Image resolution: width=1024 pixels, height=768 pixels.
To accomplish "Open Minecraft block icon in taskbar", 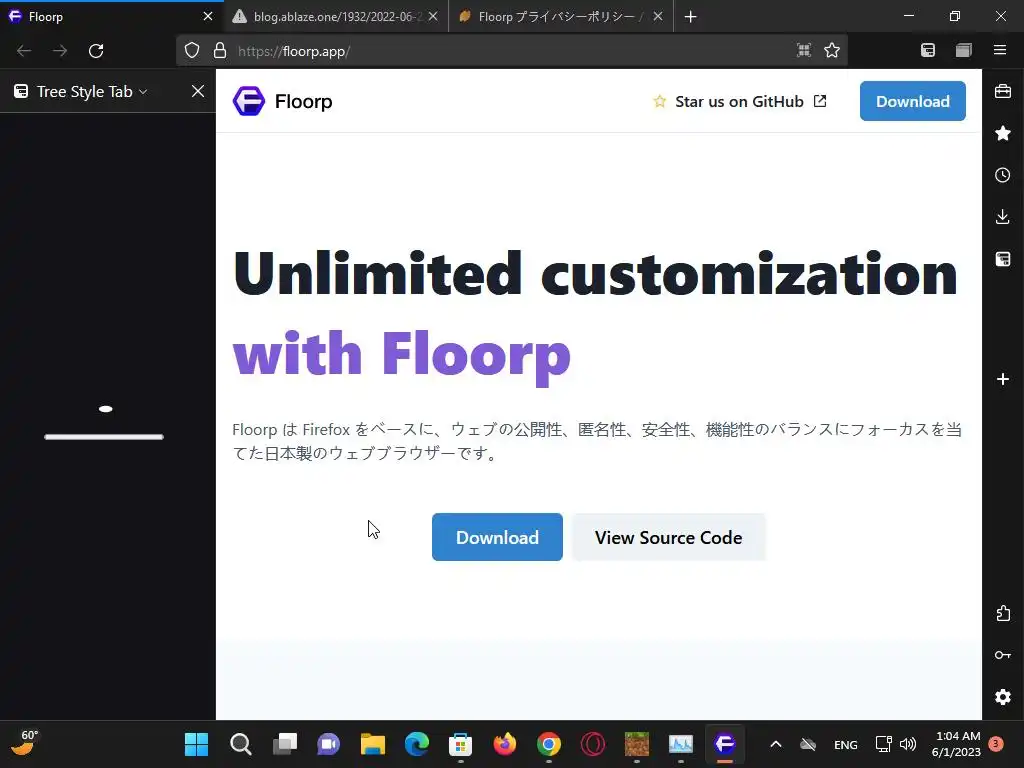I will click(x=637, y=744).
